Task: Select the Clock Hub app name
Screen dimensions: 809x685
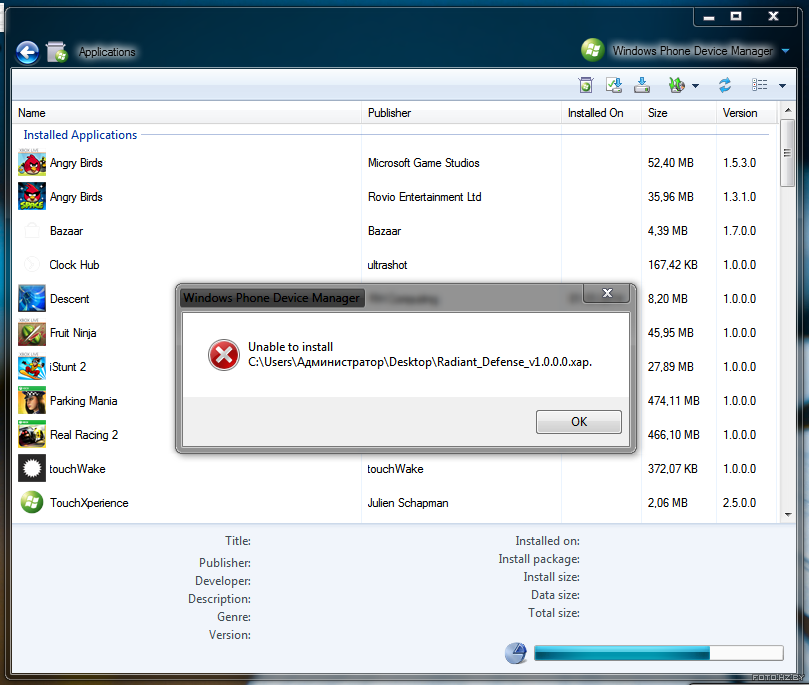Action: coord(74,265)
